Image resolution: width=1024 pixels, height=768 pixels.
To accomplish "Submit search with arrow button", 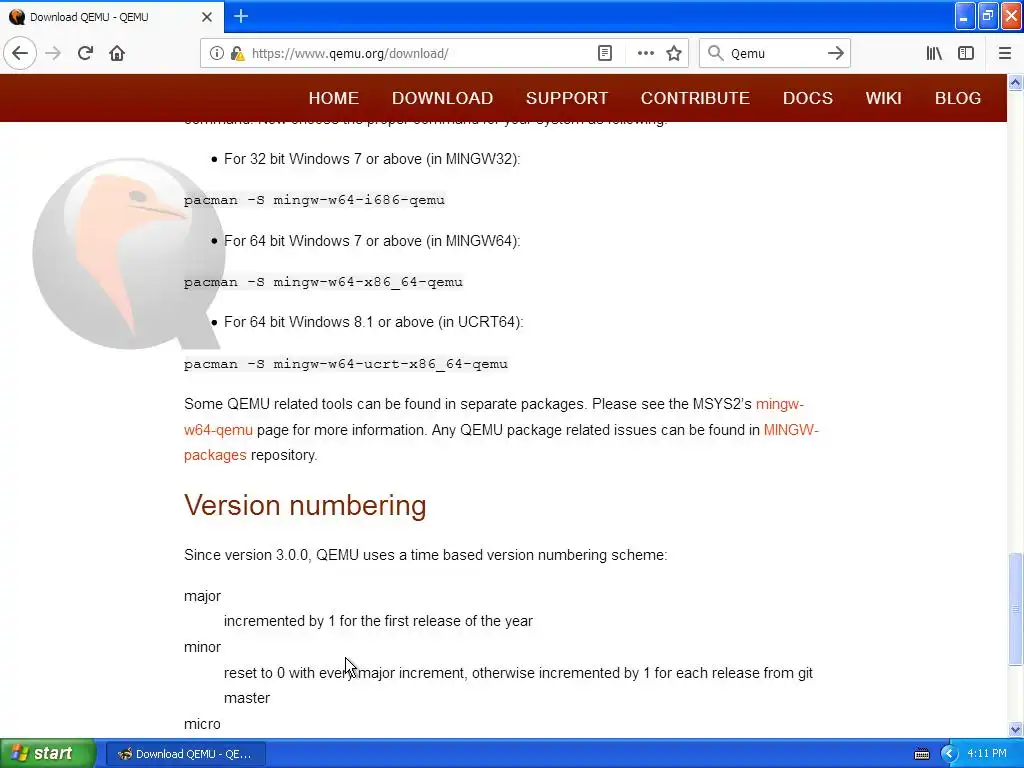I will point(835,54).
